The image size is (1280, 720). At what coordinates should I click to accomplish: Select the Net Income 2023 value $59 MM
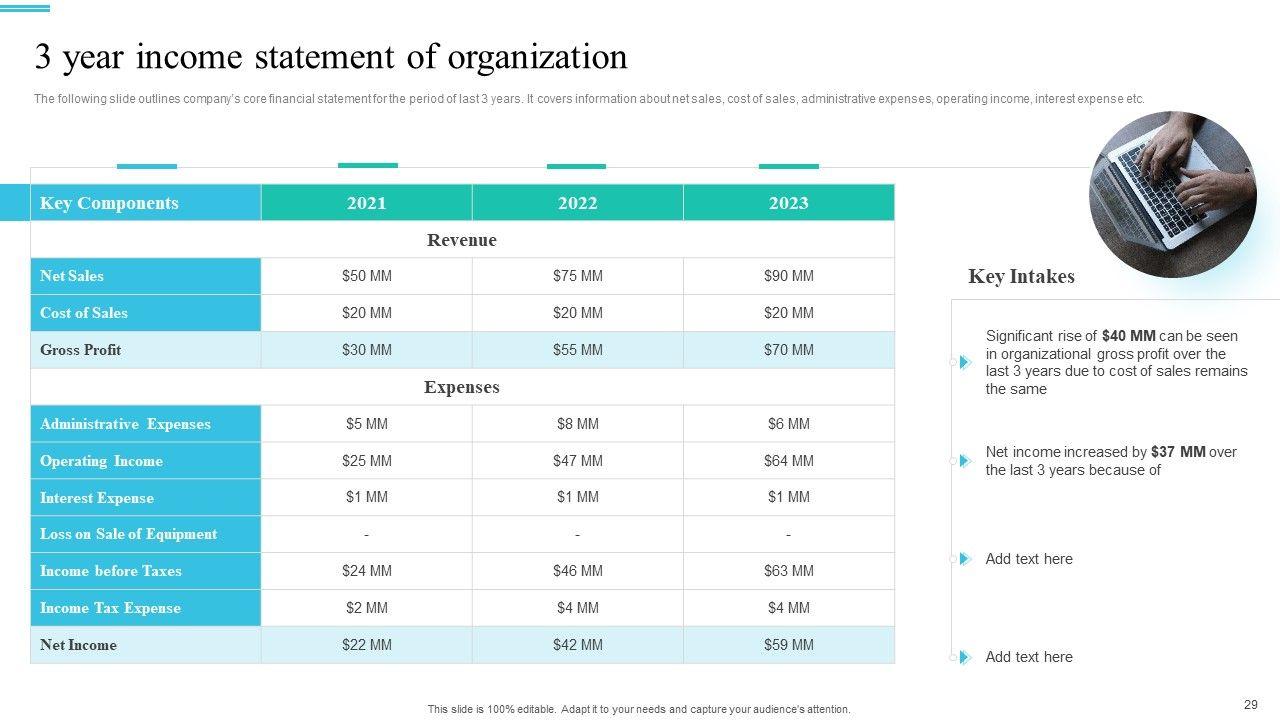pyautogui.click(x=788, y=645)
